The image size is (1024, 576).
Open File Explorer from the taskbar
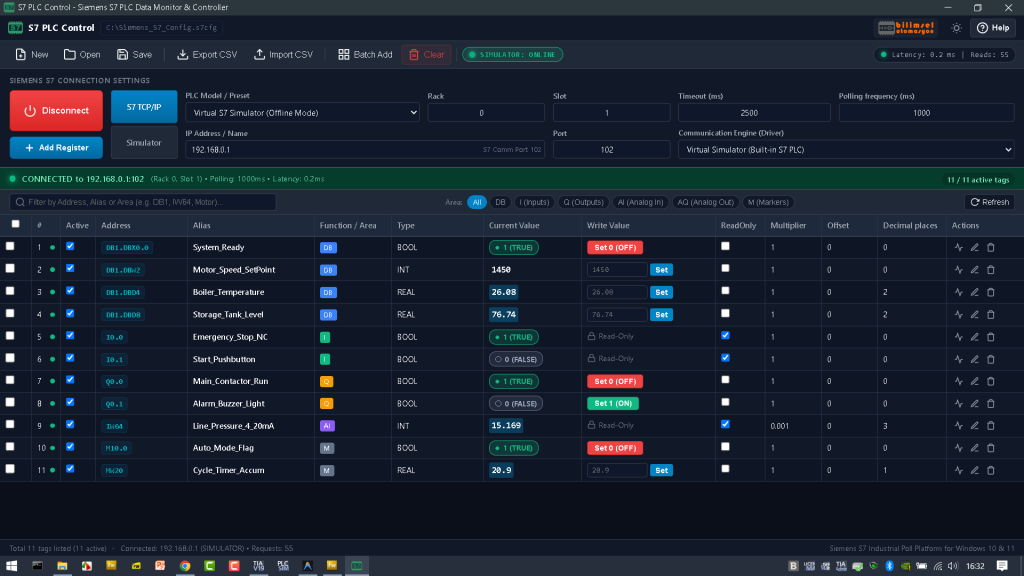coord(62,566)
